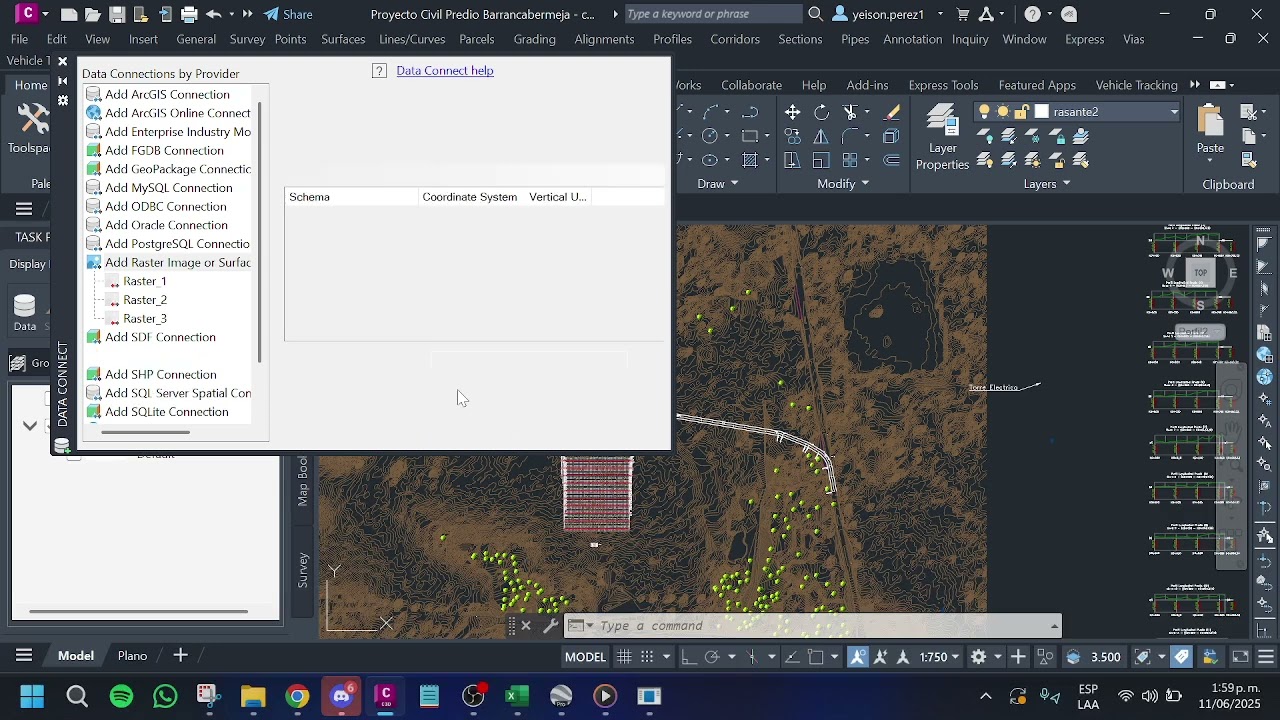Image resolution: width=1280 pixels, height=720 pixels.
Task: Toggle Ortho mode in status bar
Action: coord(689,657)
